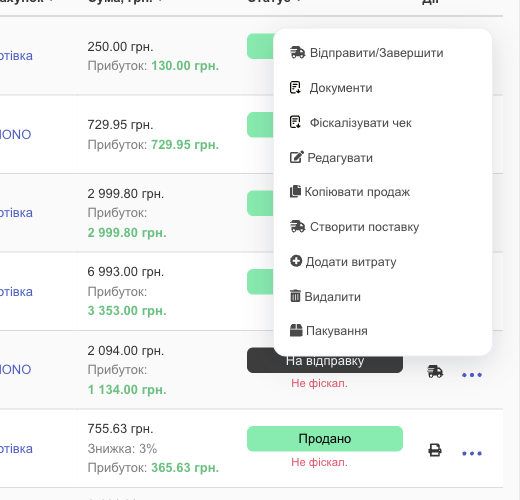520x500 pixels.
Task: Click the 250.00 грн. amount
Action: point(120,47)
